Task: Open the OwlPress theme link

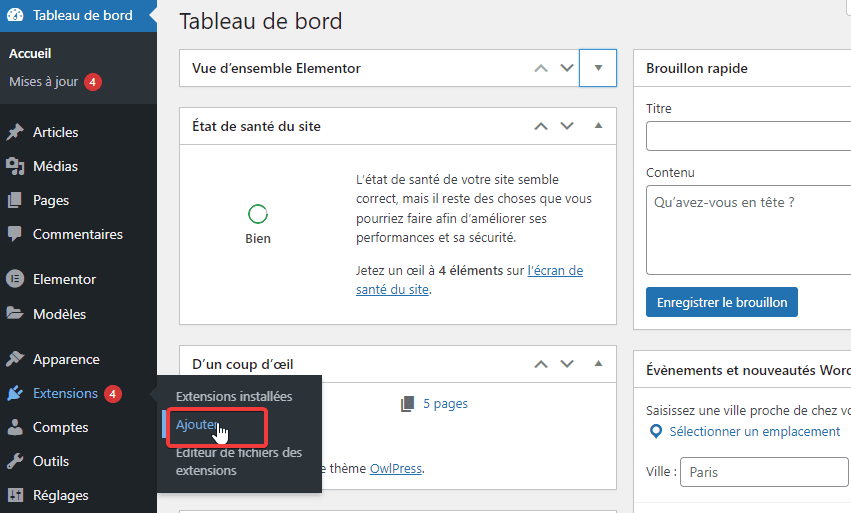Action: click(x=396, y=468)
